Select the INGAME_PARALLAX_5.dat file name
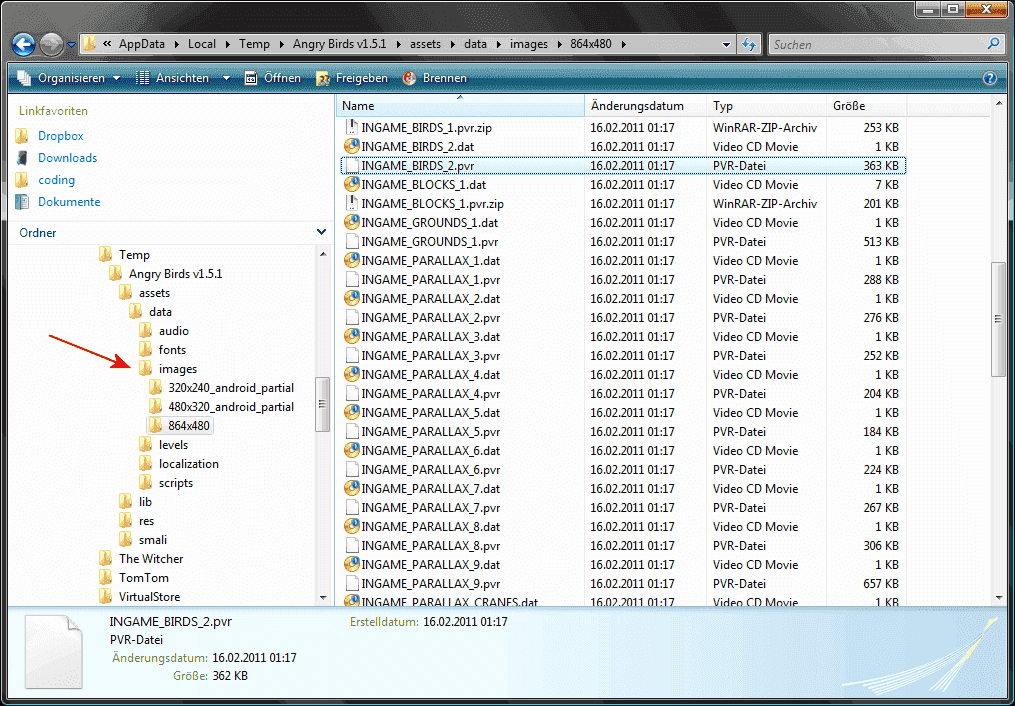Screen dimensions: 1015x706 (x=430, y=413)
